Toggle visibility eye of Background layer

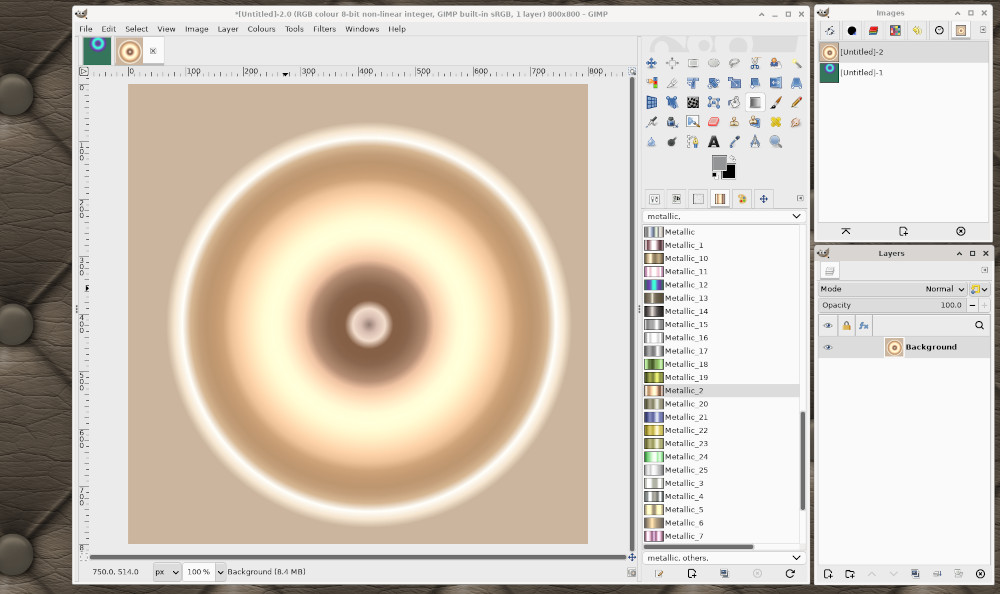coord(827,347)
